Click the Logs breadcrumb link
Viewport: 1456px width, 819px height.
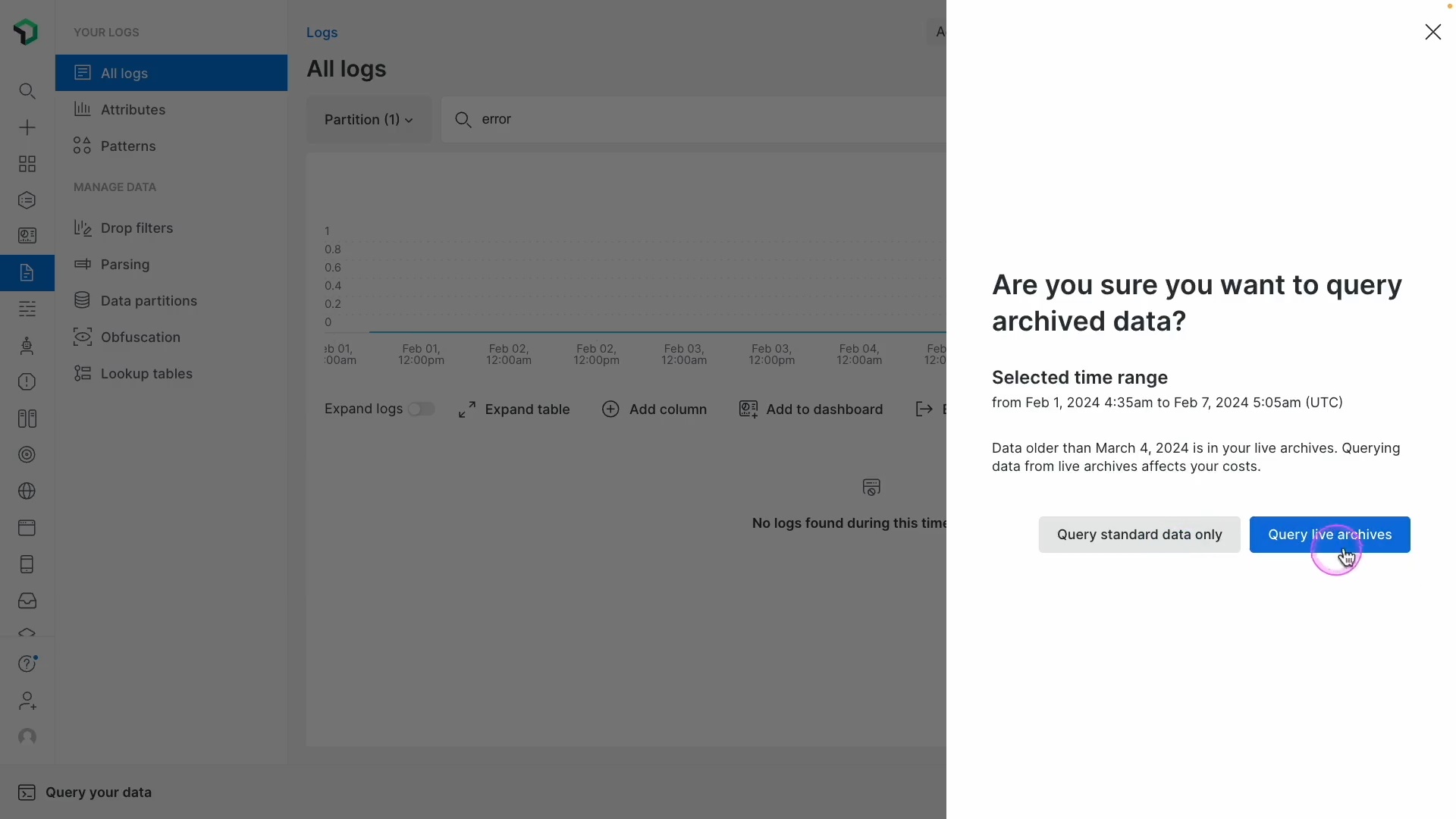[322, 33]
